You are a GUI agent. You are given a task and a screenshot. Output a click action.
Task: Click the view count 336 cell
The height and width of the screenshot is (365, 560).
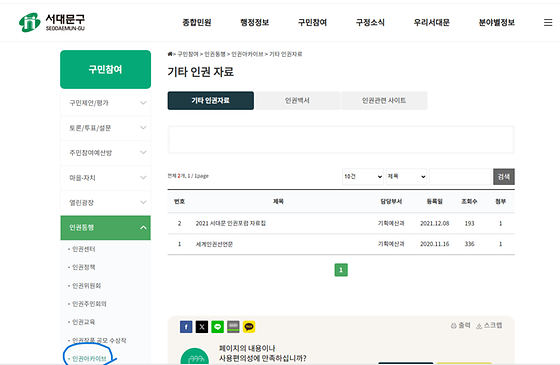tap(469, 244)
